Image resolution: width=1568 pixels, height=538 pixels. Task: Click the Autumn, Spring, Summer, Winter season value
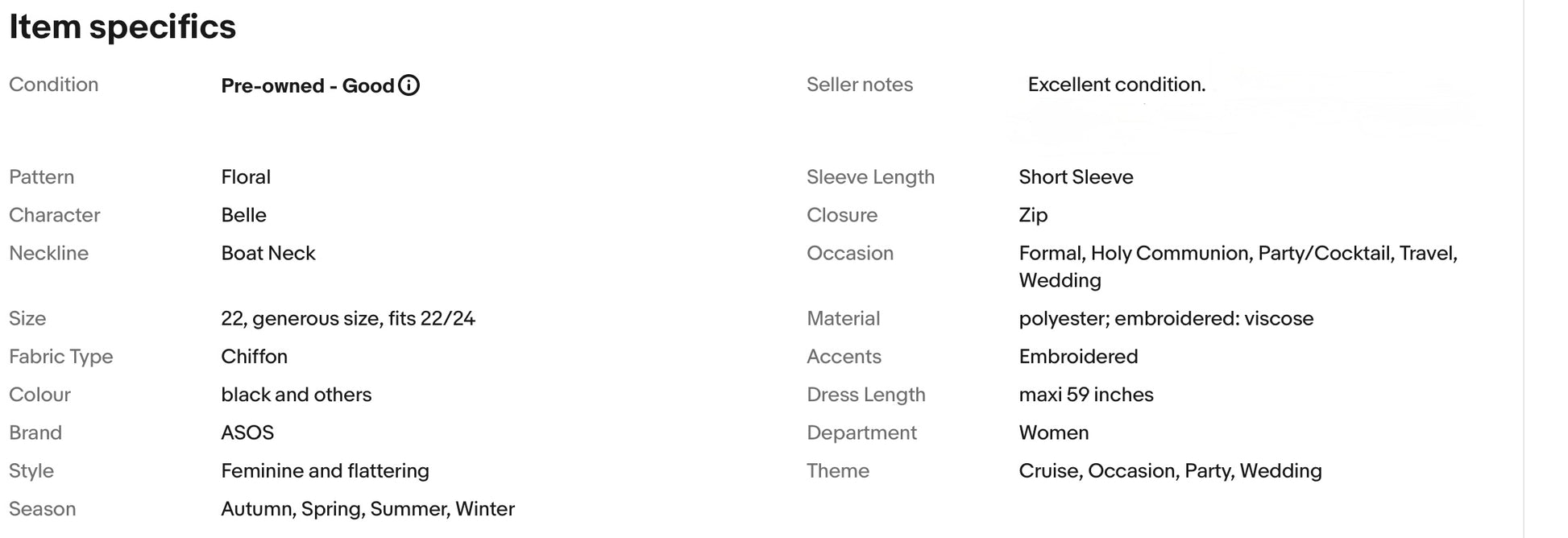[x=367, y=509]
